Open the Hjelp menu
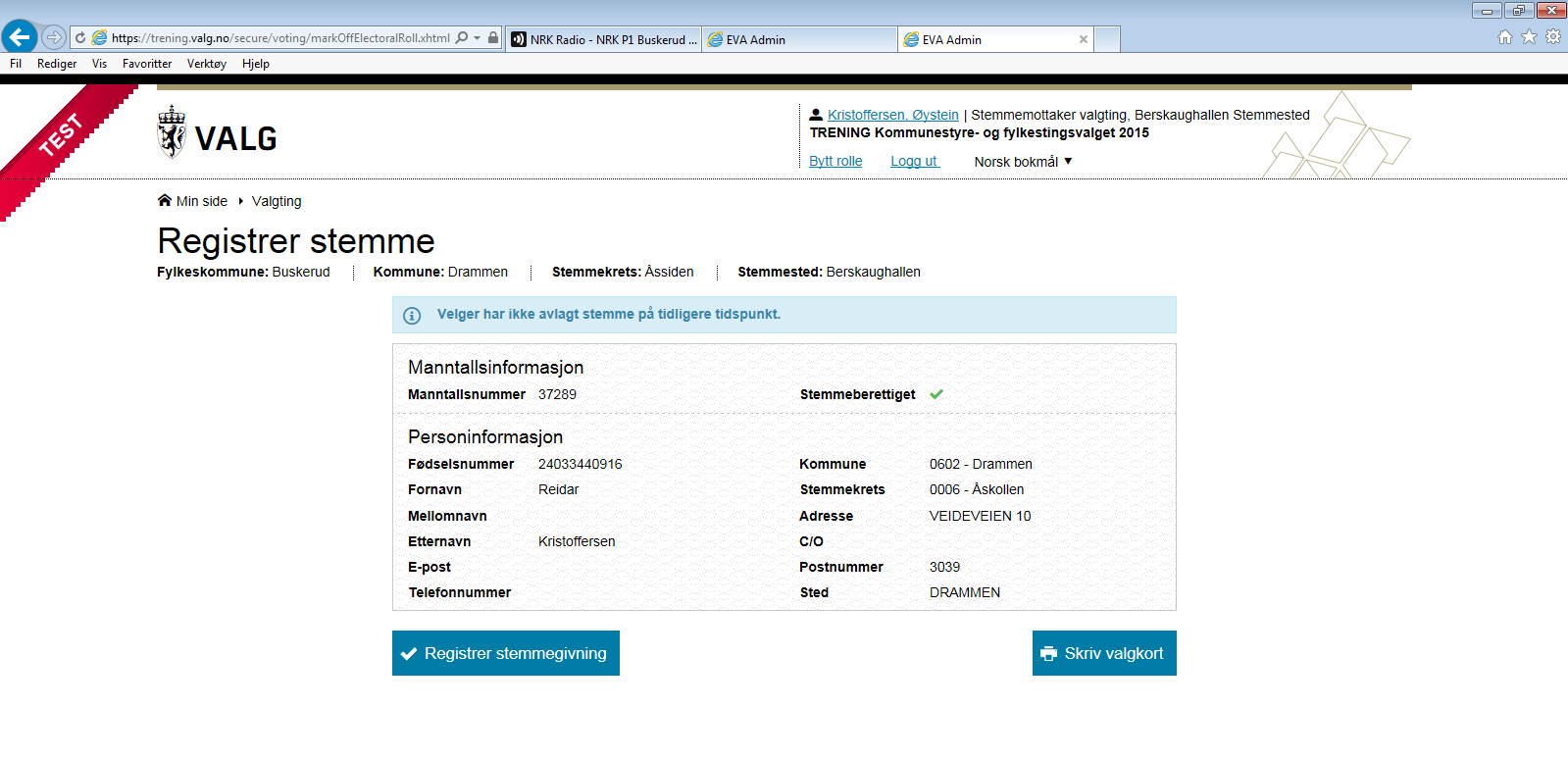 pos(256,64)
